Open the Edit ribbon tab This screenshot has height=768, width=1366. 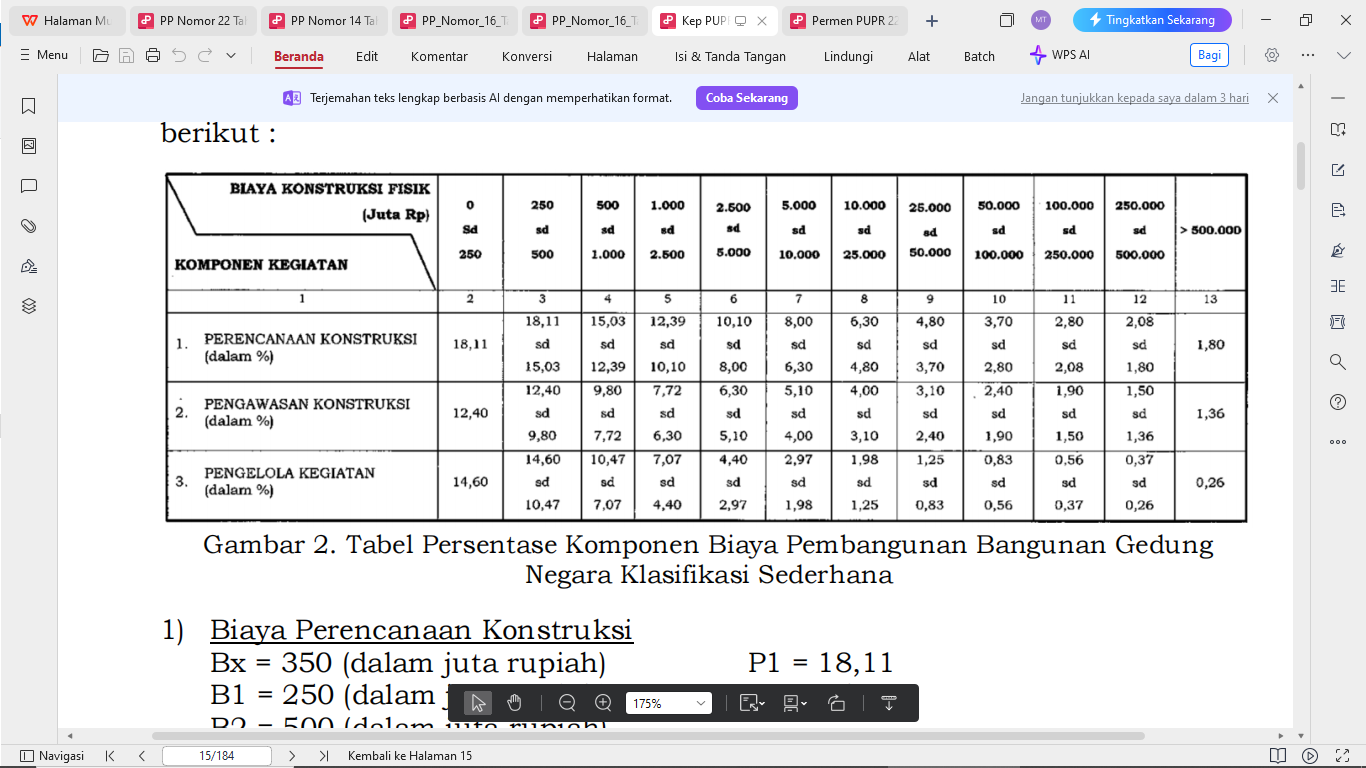(x=367, y=57)
